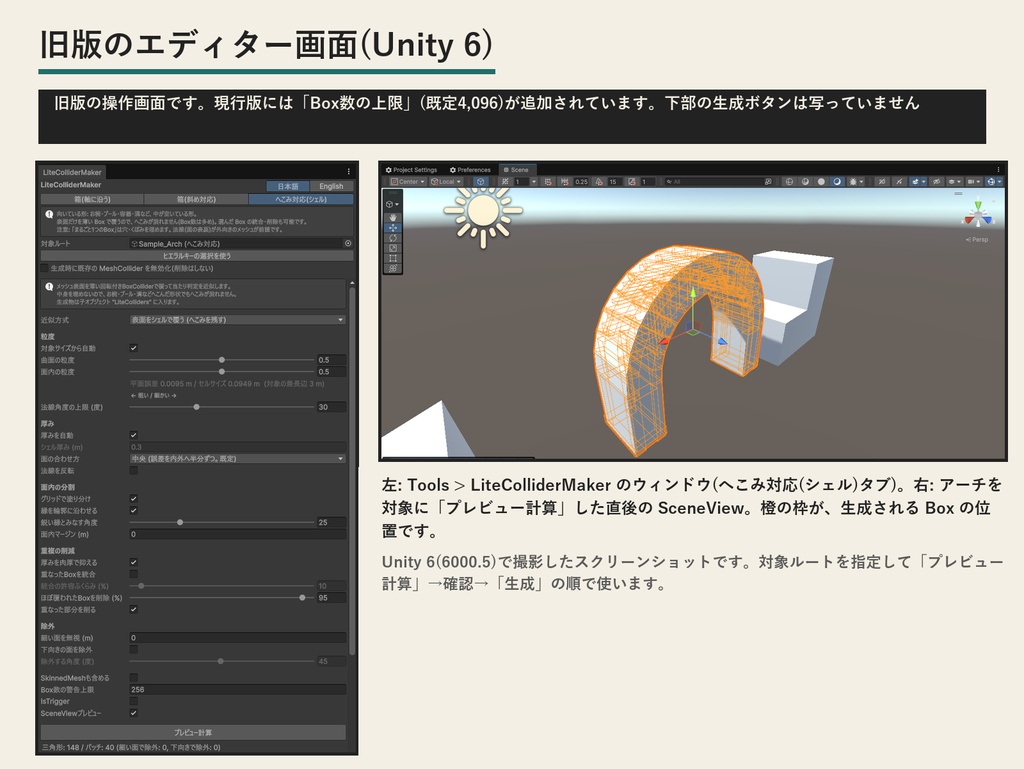The width and height of the screenshot is (1024, 769).
Task: Toggle scene audio icon in Scene toolbar
Action: point(899,181)
